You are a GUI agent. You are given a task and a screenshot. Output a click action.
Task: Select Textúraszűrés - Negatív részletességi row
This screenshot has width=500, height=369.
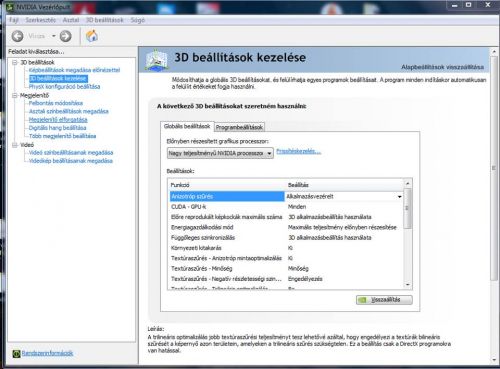pyautogui.click(x=286, y=279)
